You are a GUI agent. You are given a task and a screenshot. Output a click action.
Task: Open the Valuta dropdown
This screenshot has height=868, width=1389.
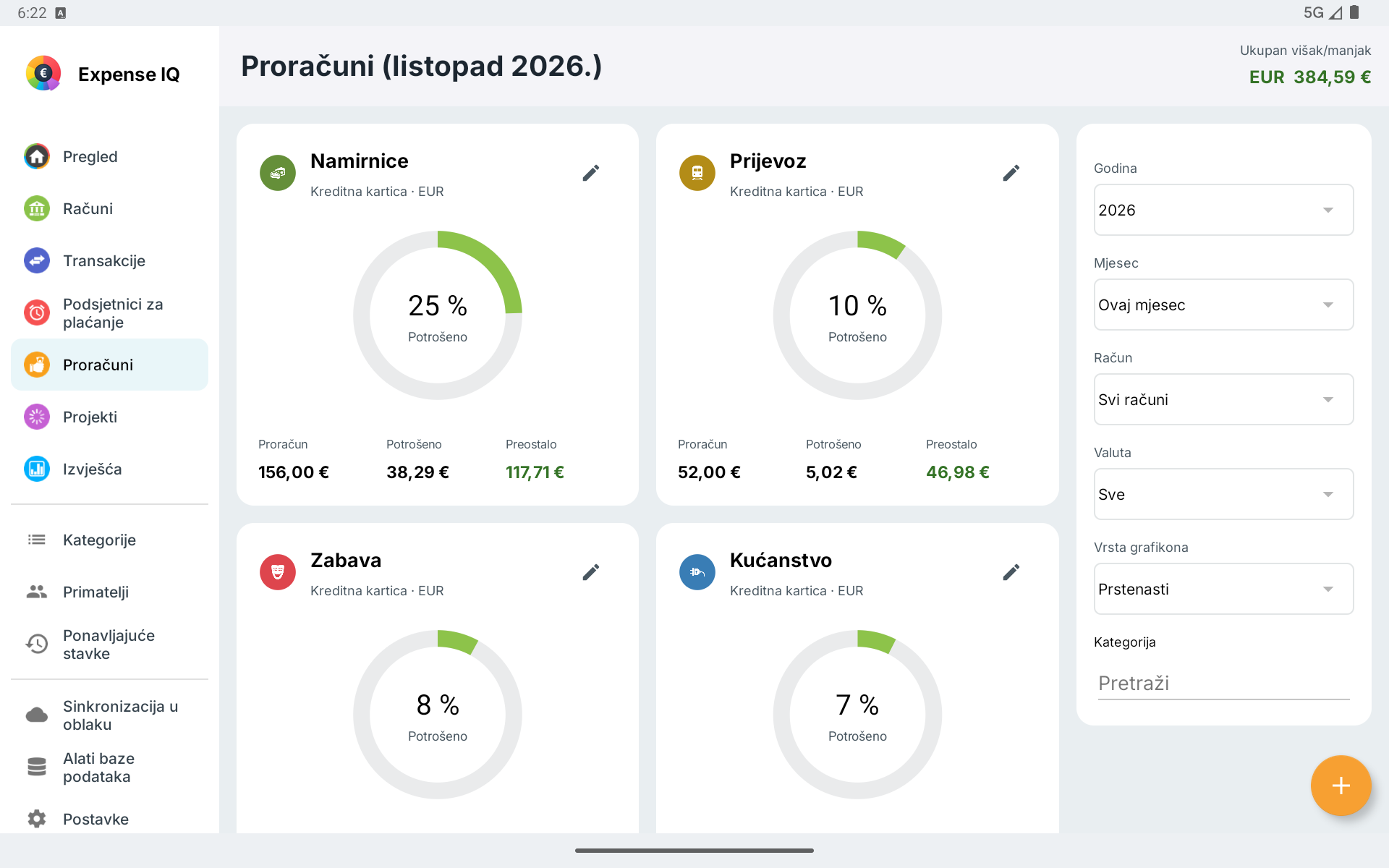(1223, 494)
